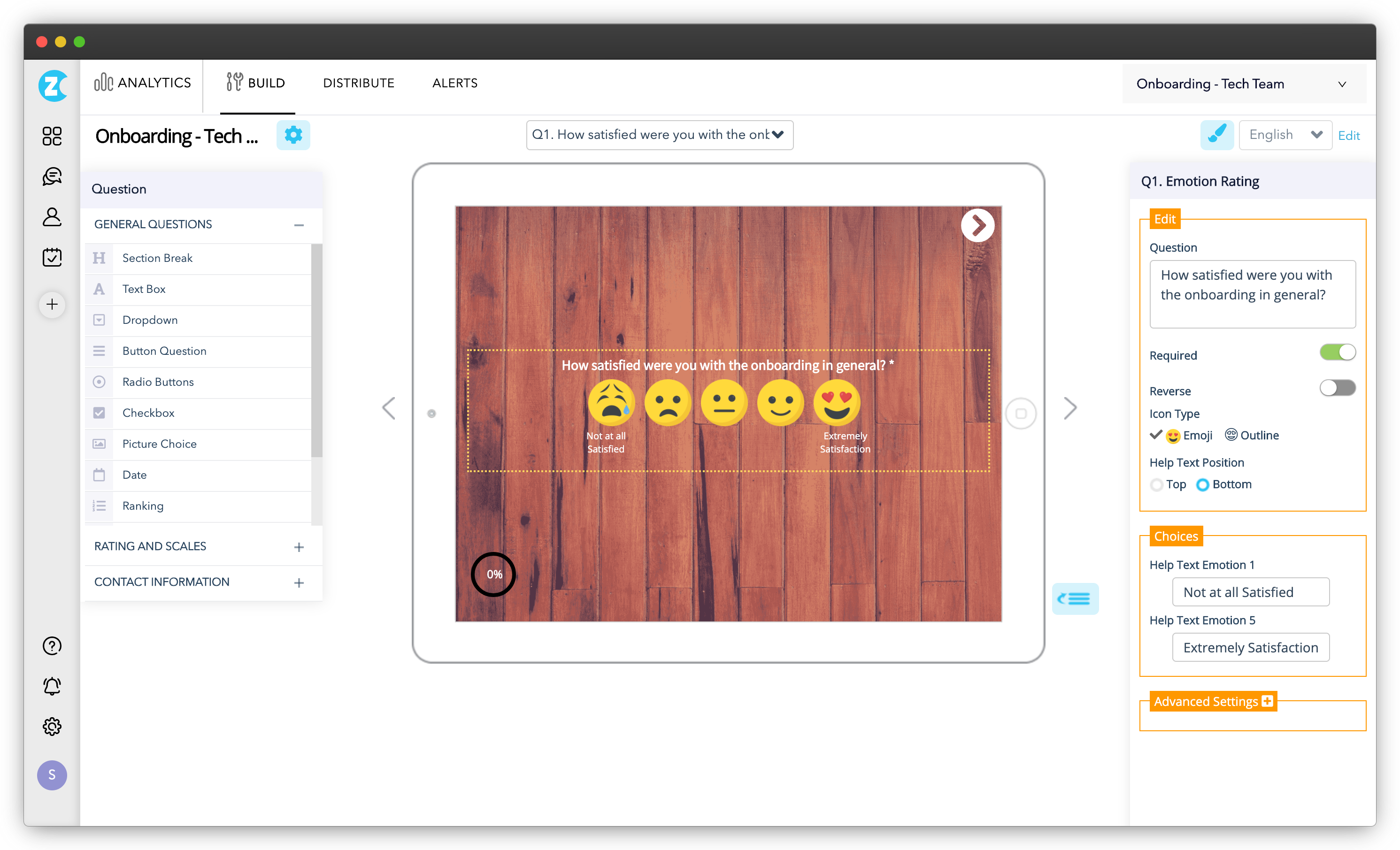Click the question text in survey preview

point(727,365)
